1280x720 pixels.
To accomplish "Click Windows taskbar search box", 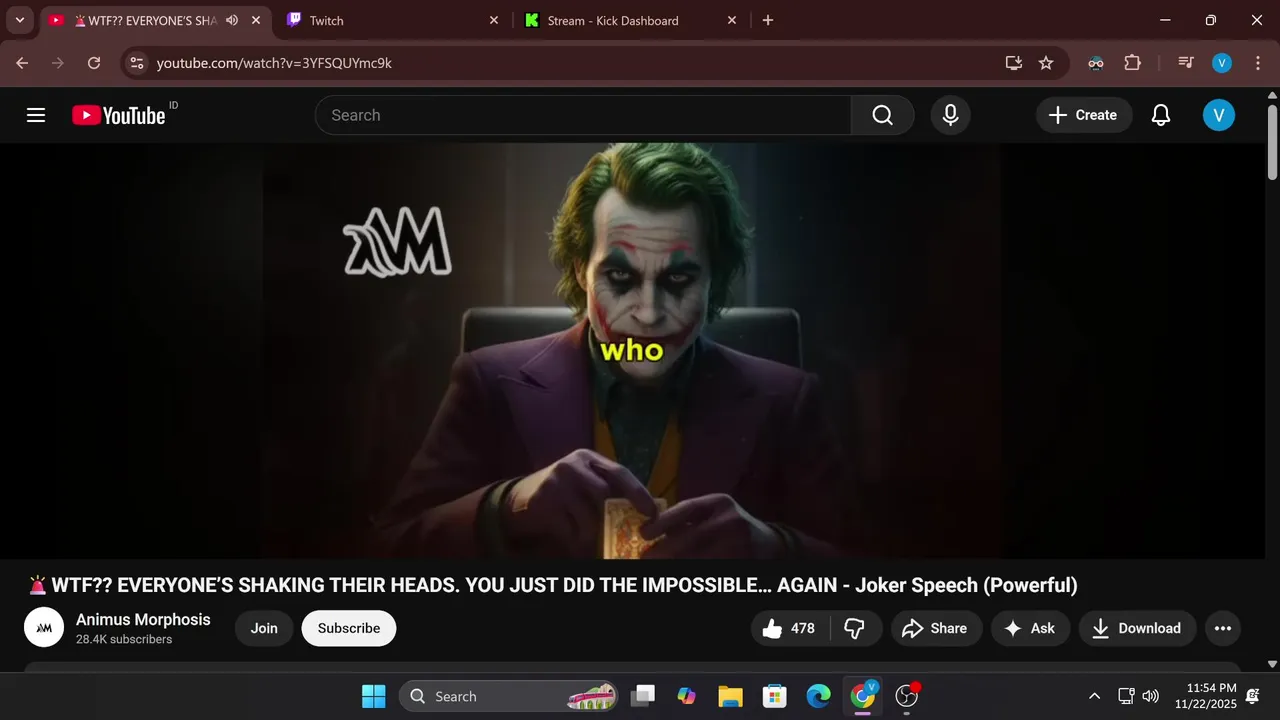I will pos(509,696).
